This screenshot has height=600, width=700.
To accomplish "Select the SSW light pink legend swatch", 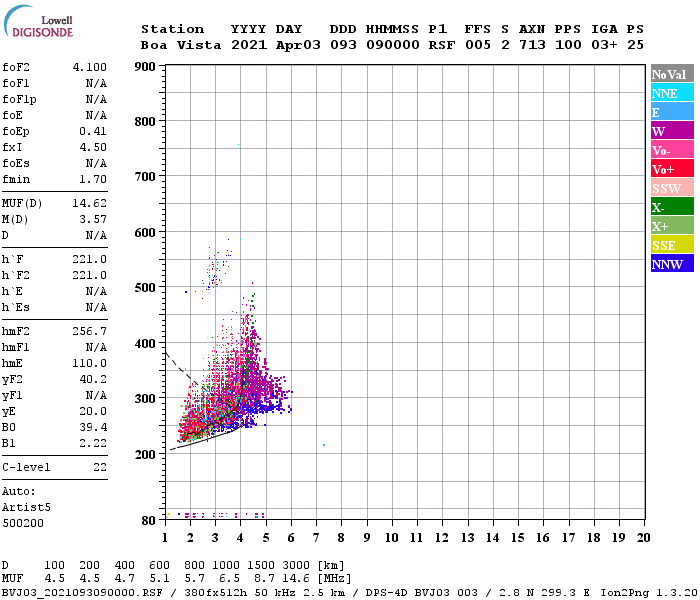I will pyautogui.click(x=672, y=188).
